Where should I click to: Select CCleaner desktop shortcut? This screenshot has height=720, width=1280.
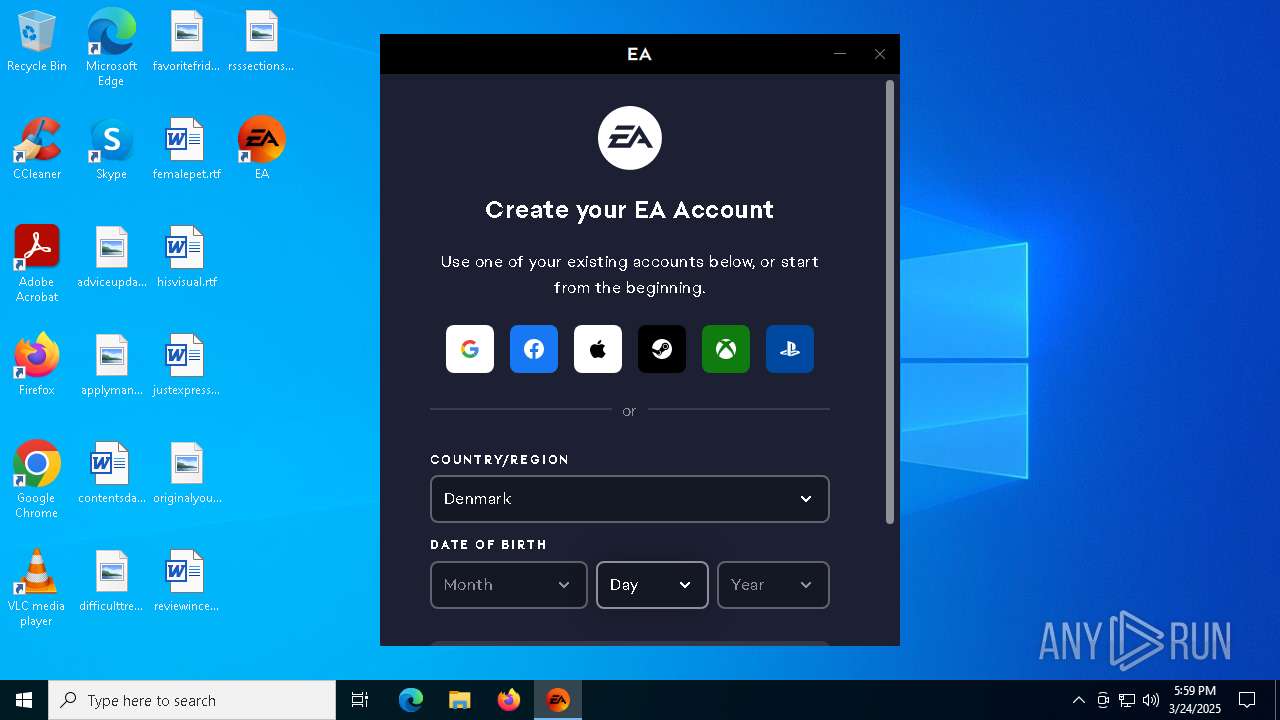[x=37, y=149]
